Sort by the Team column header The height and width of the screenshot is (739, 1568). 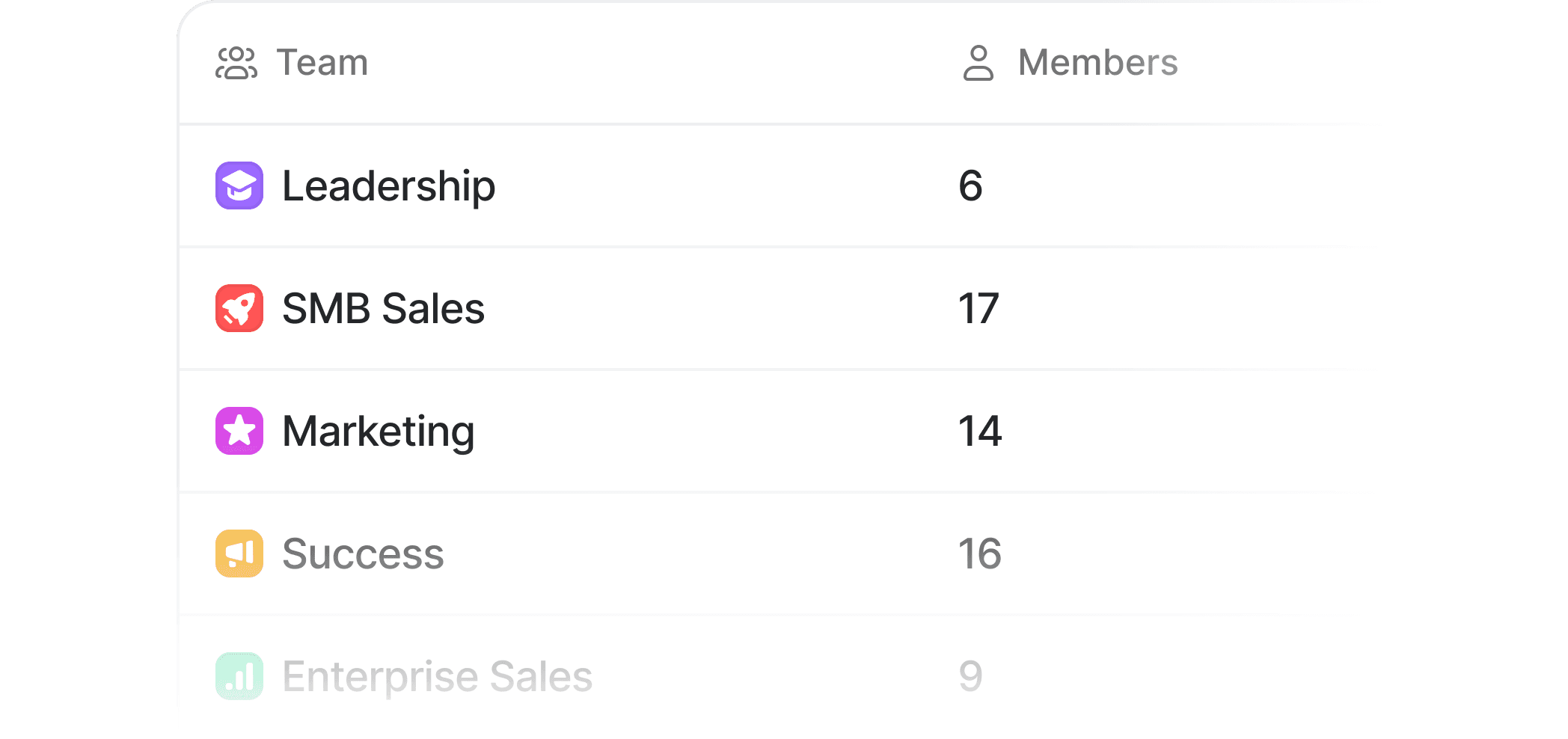pyautogui.click(x=322, y=63)
